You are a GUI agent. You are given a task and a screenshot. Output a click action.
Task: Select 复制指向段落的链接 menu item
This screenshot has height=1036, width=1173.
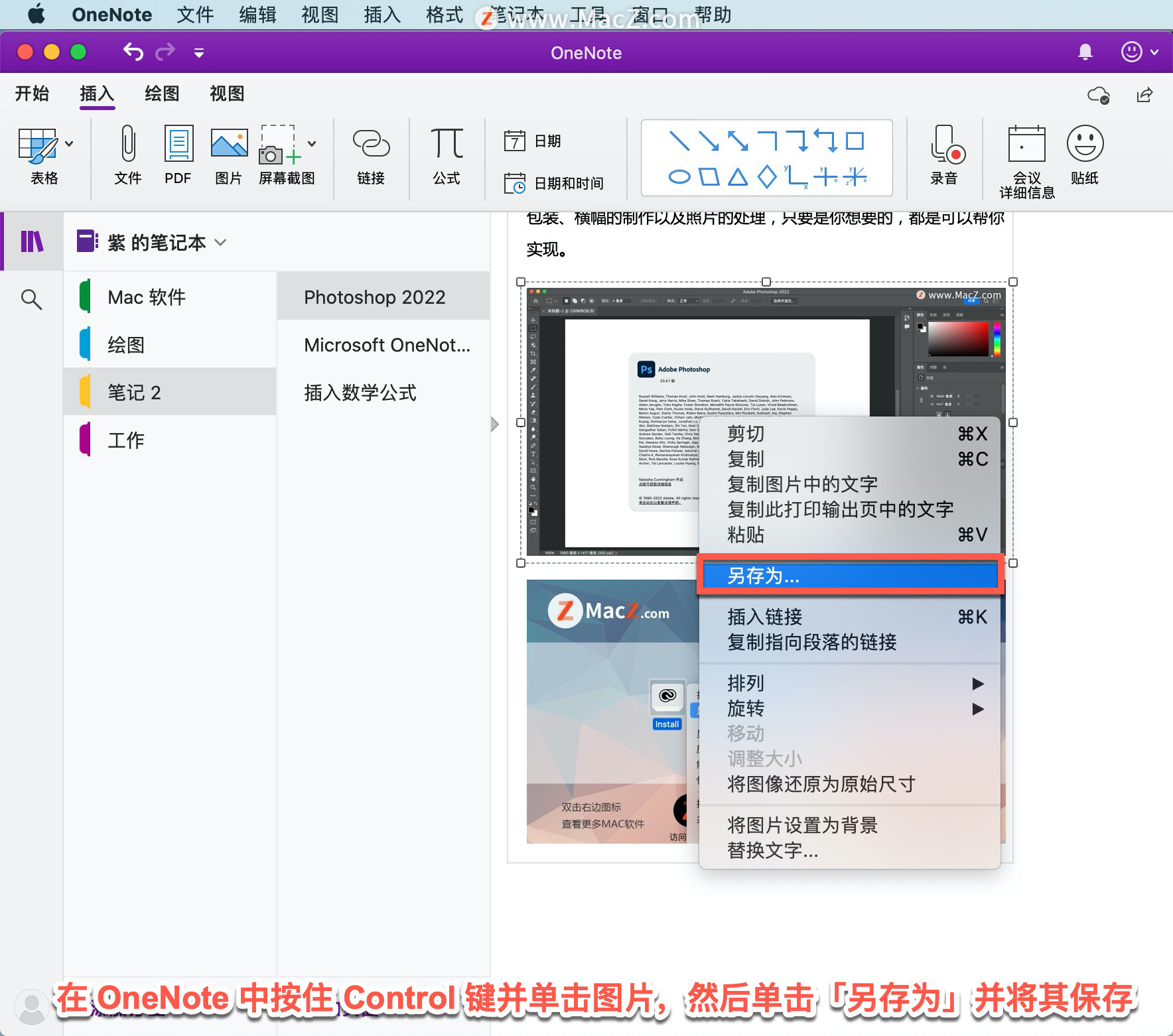point(850,642)
